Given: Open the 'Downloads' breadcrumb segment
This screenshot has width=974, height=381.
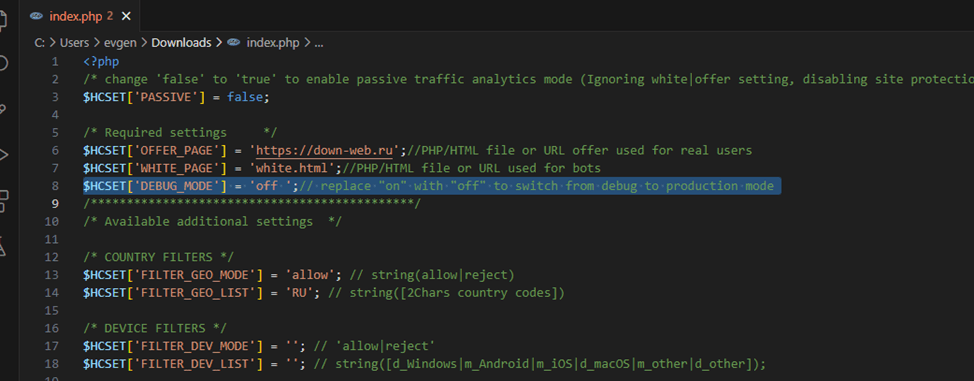Looking at the screenshot, I should point(181,43).
